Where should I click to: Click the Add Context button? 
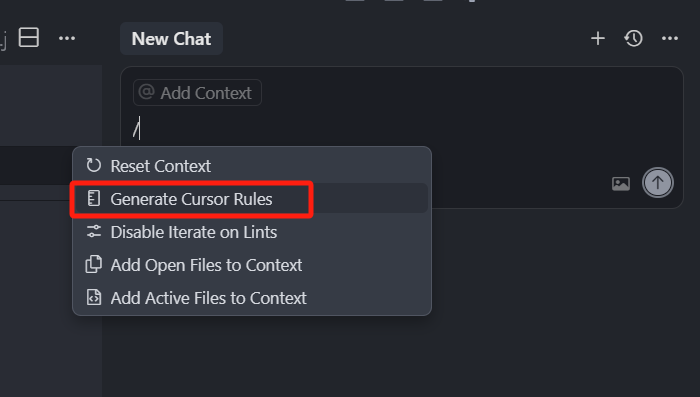(197, 93)
